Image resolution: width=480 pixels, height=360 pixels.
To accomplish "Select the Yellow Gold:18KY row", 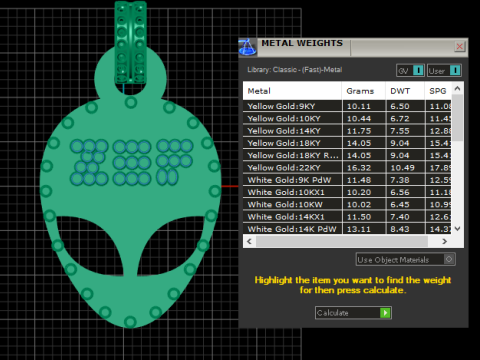I will coord(347,143).
